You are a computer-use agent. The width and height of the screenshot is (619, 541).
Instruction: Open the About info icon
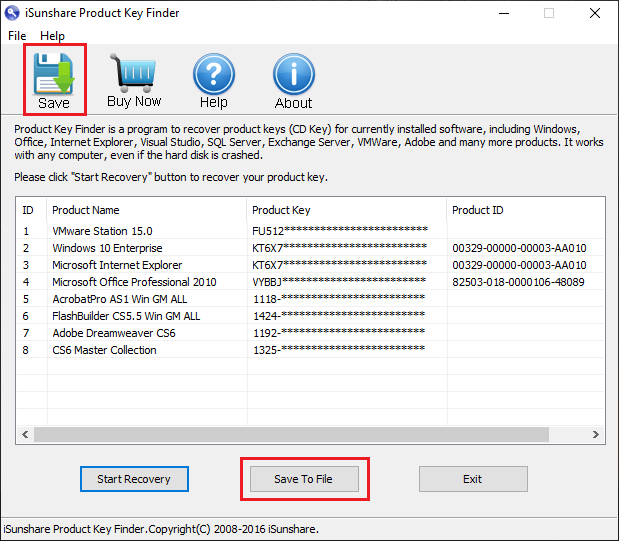pos(294,74)
